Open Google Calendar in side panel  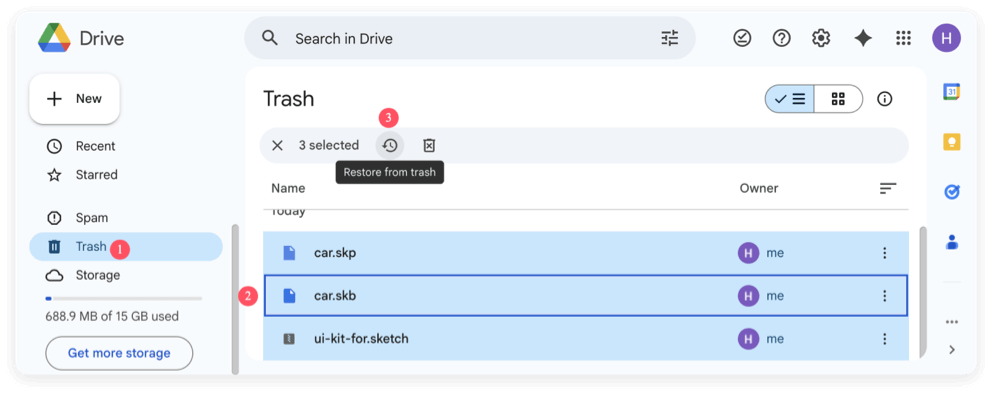(952, 92)
